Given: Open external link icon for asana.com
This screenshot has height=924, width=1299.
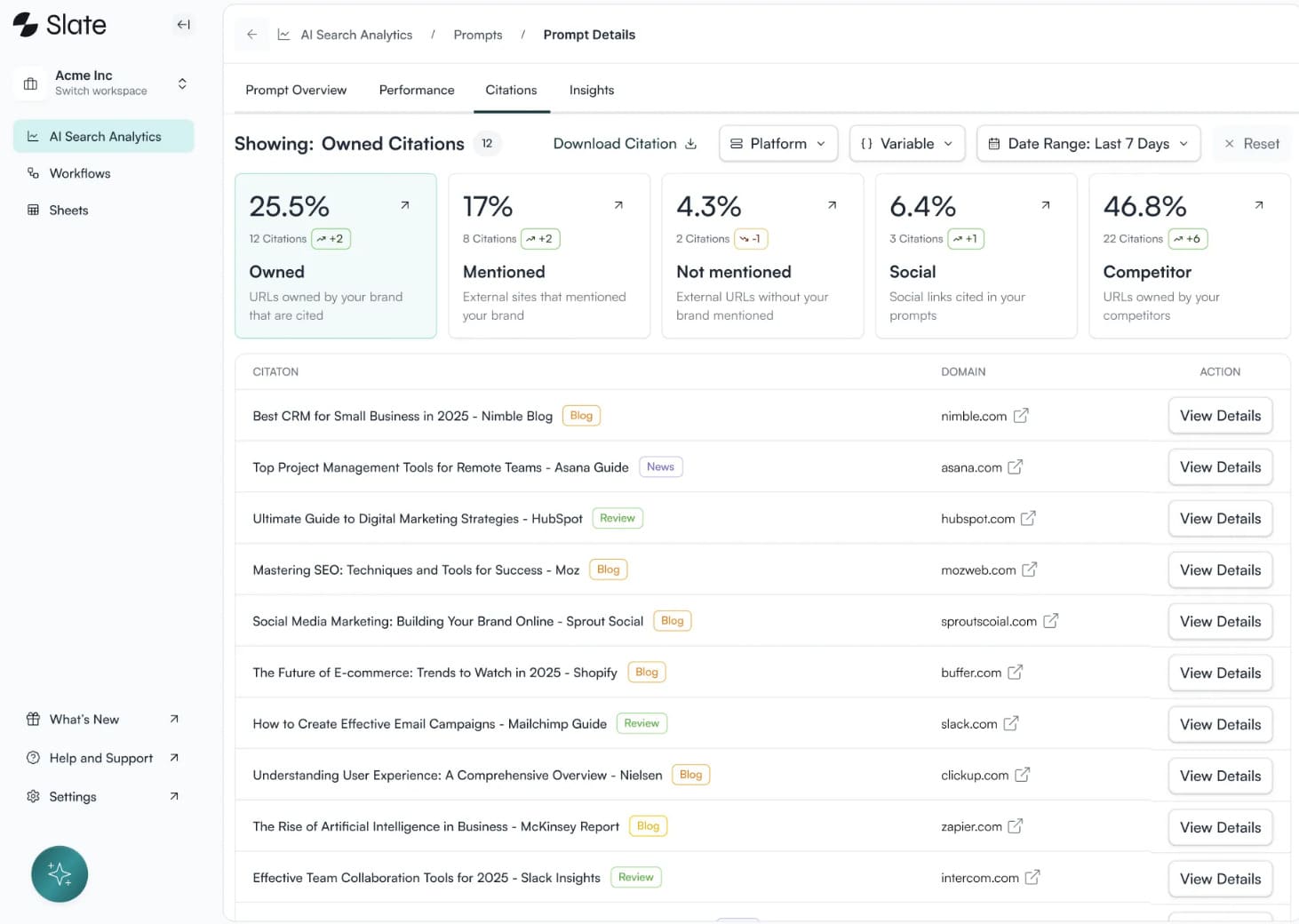Looking at the screenshot, I should [x=1016, y=467].
